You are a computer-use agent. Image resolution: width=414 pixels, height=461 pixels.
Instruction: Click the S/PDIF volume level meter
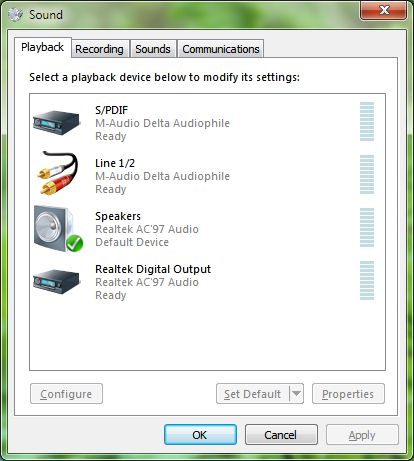pyautogui.click(x=367, y=121)
